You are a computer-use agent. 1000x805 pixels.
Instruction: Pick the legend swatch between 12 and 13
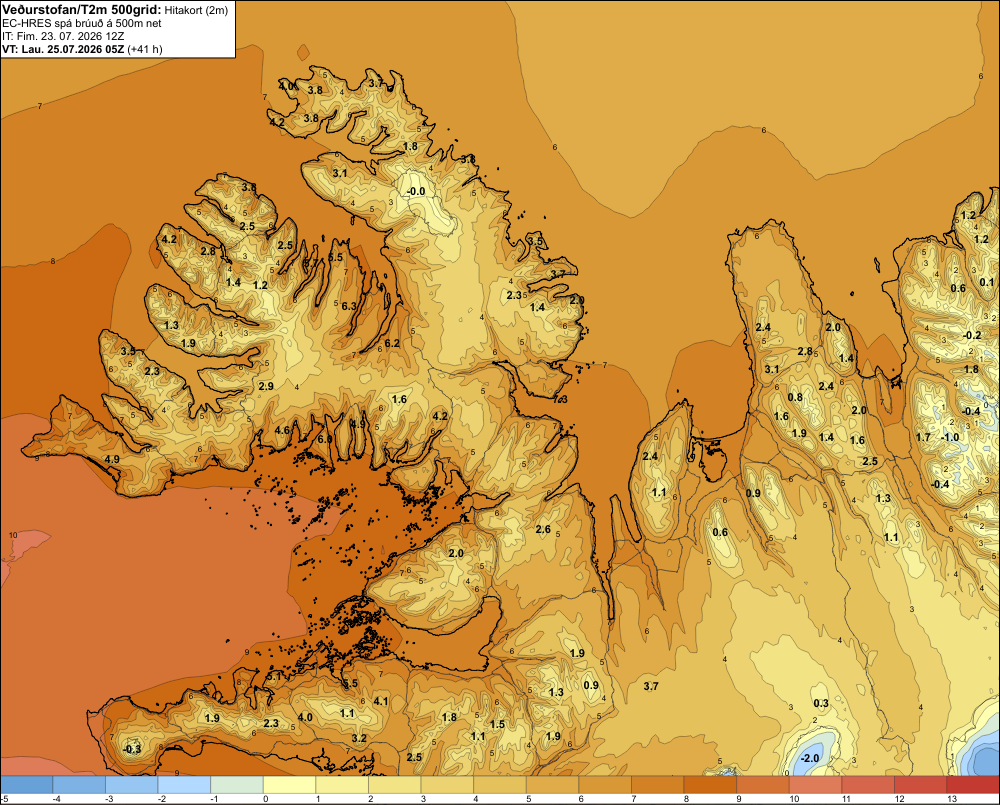click(x=921, y=785)
